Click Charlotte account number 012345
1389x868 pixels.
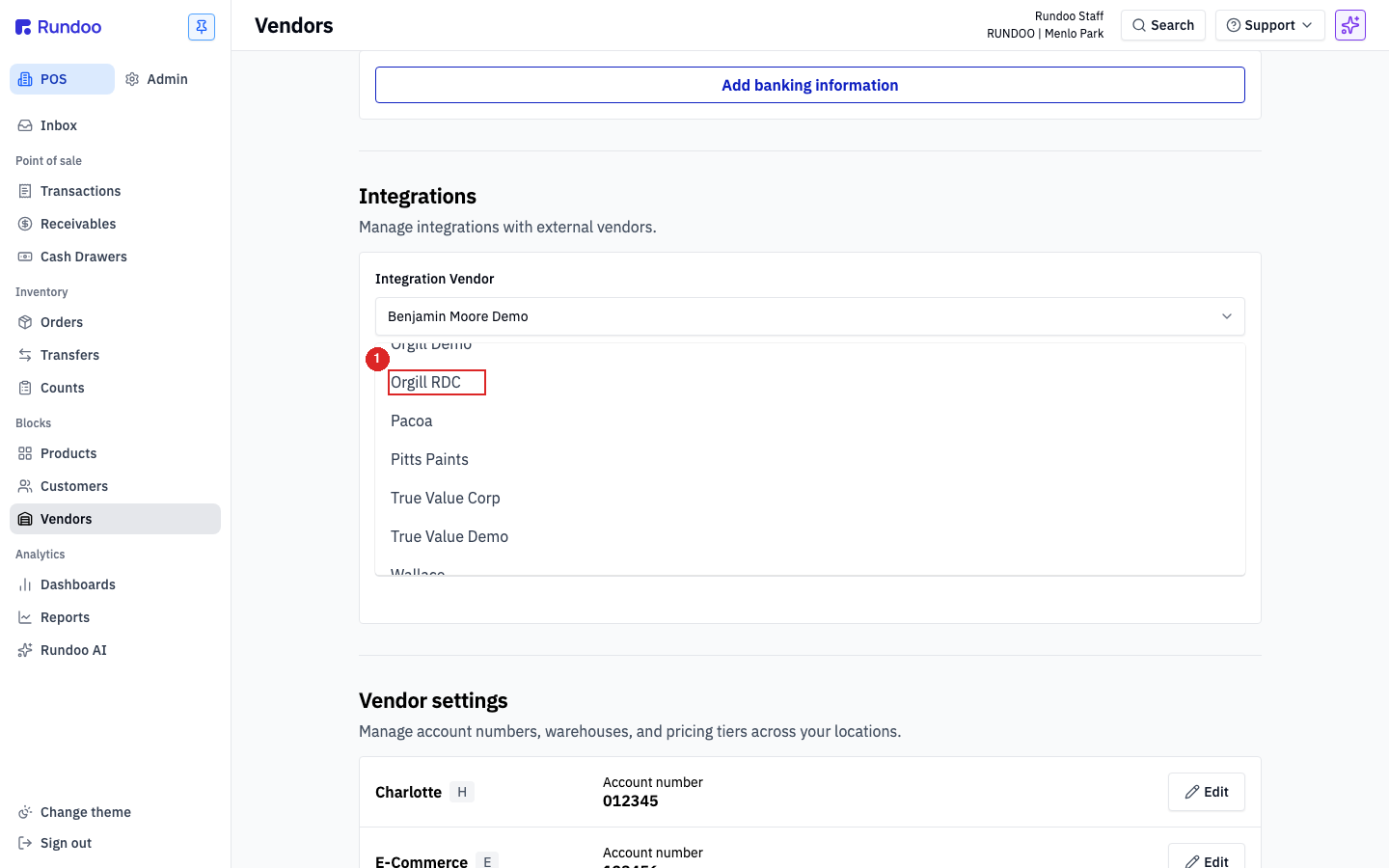pos(631,801)
